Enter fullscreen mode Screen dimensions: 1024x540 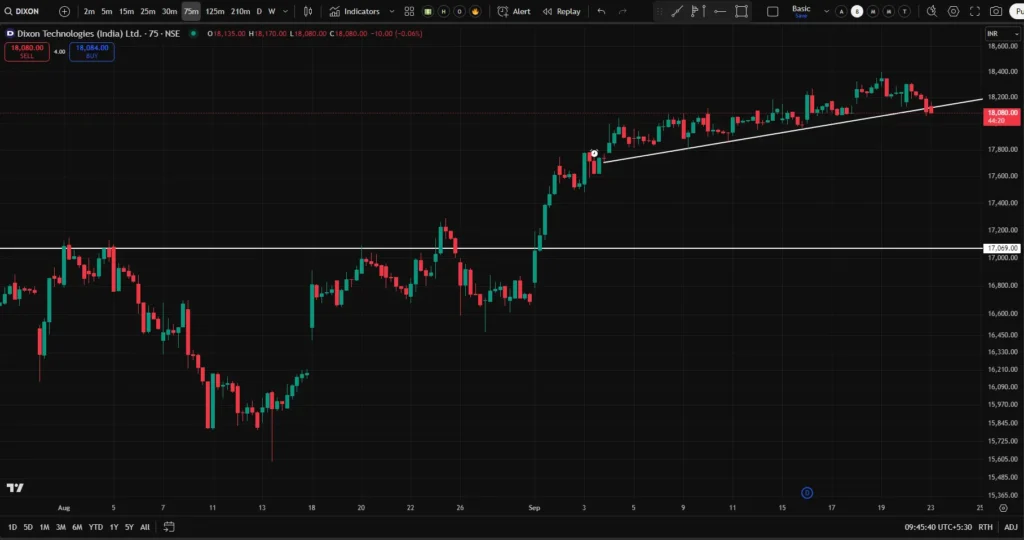coord(974,11)
